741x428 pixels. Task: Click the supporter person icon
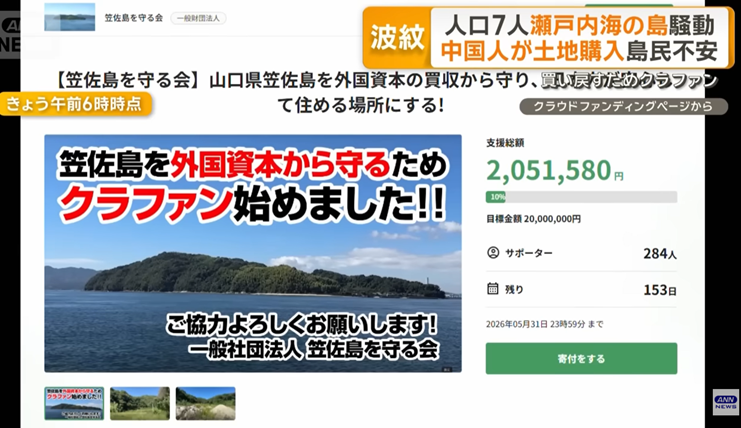[x=493, y=253]
